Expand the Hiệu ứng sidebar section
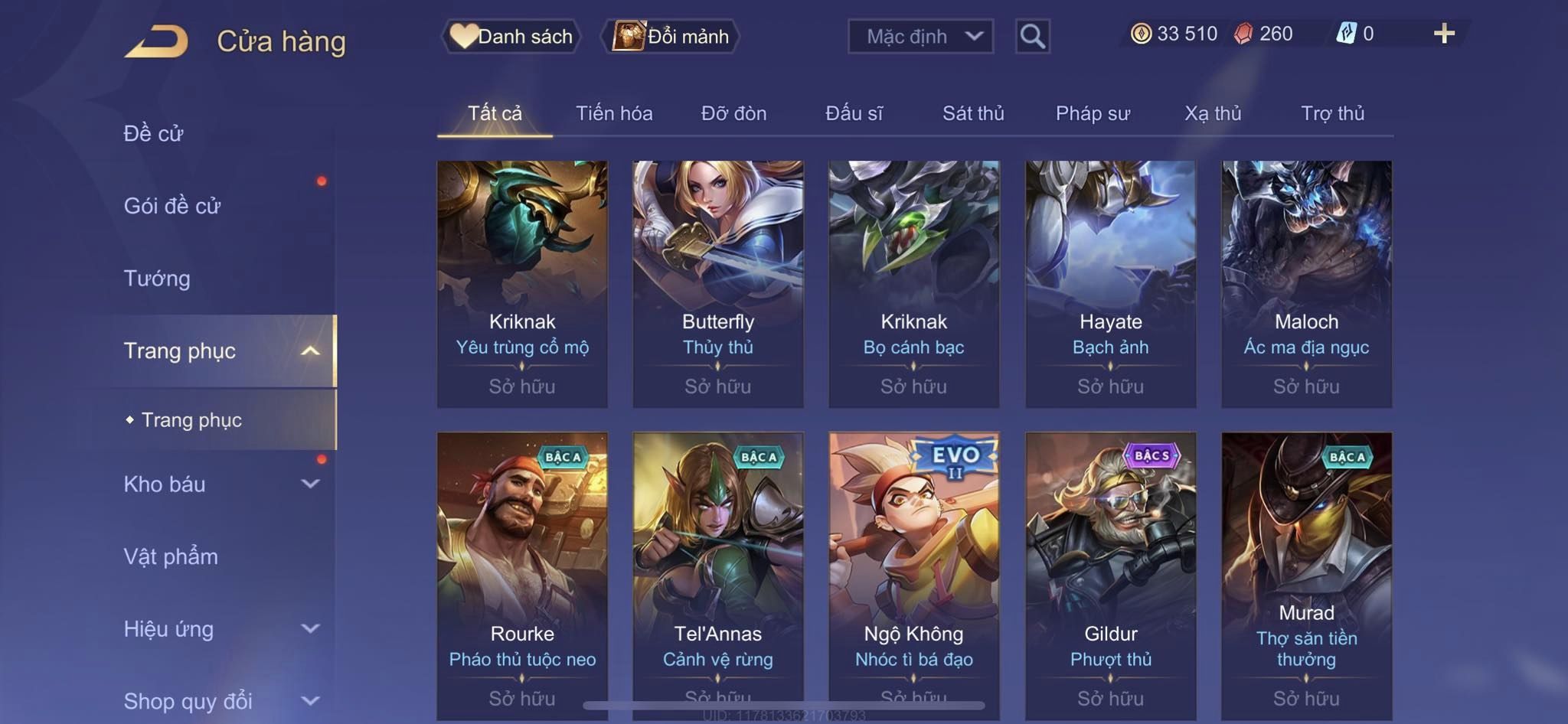1568x724 pixels. [310, 628]
